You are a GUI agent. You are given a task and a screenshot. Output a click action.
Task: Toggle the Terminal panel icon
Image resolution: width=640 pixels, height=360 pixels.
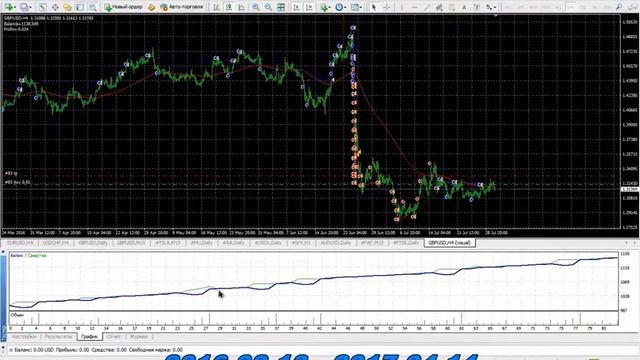pyautogui.click(x=80, y=7)
